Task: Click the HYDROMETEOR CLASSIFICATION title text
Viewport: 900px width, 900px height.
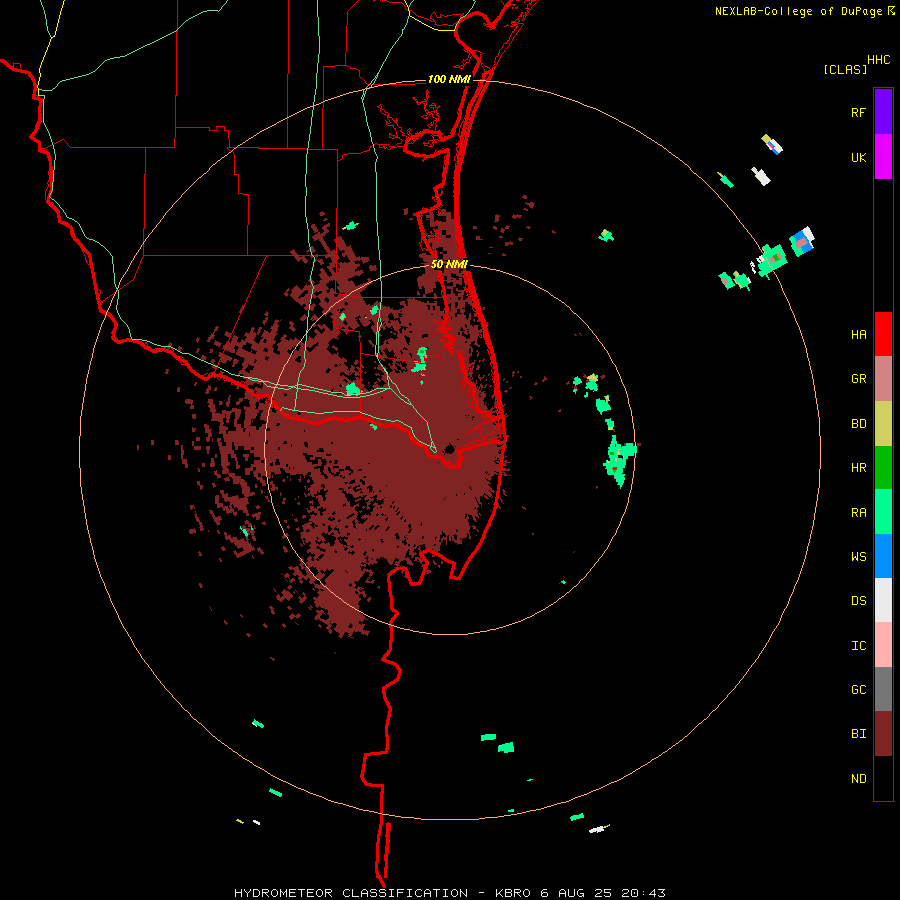Action: point(351,893)
